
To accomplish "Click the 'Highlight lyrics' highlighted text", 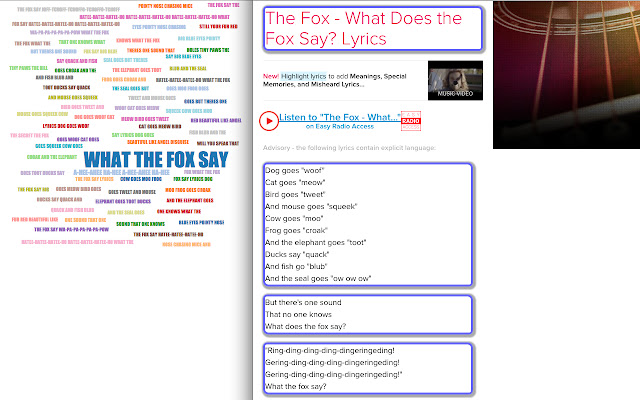I will (x=303, y=76).
